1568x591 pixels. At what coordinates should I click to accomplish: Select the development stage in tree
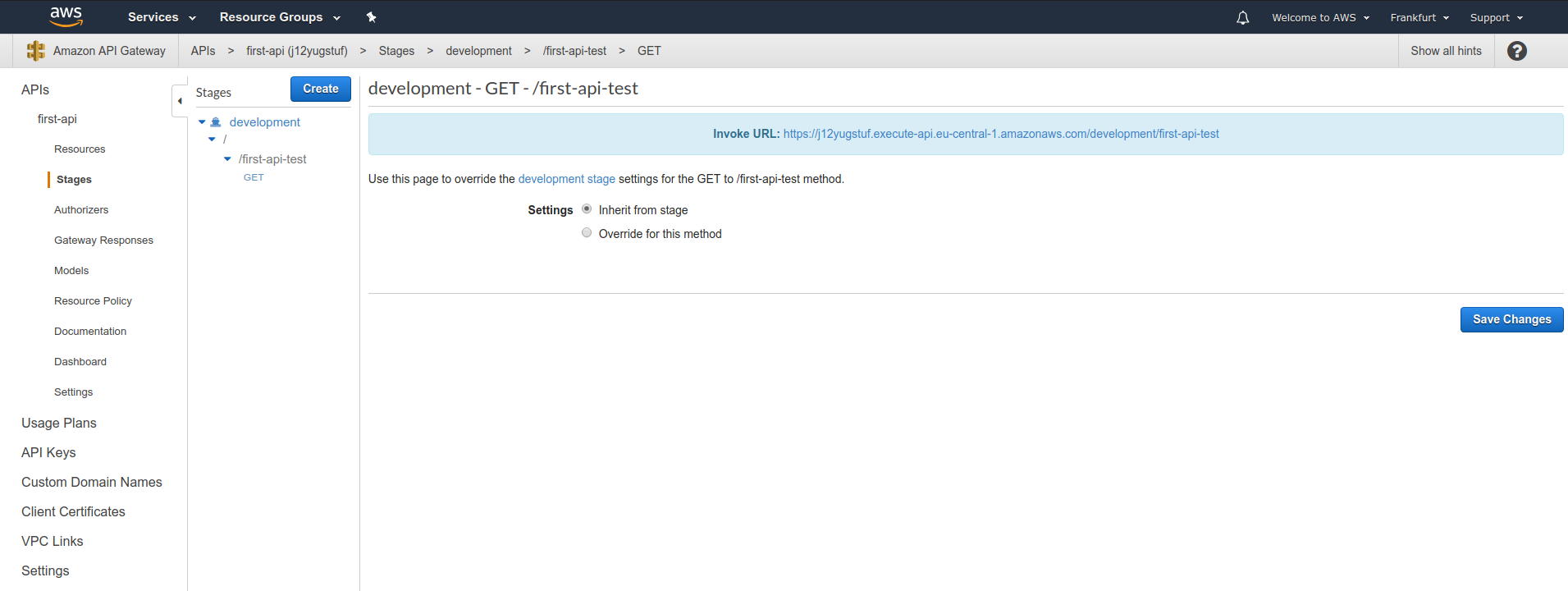point(265,122)
